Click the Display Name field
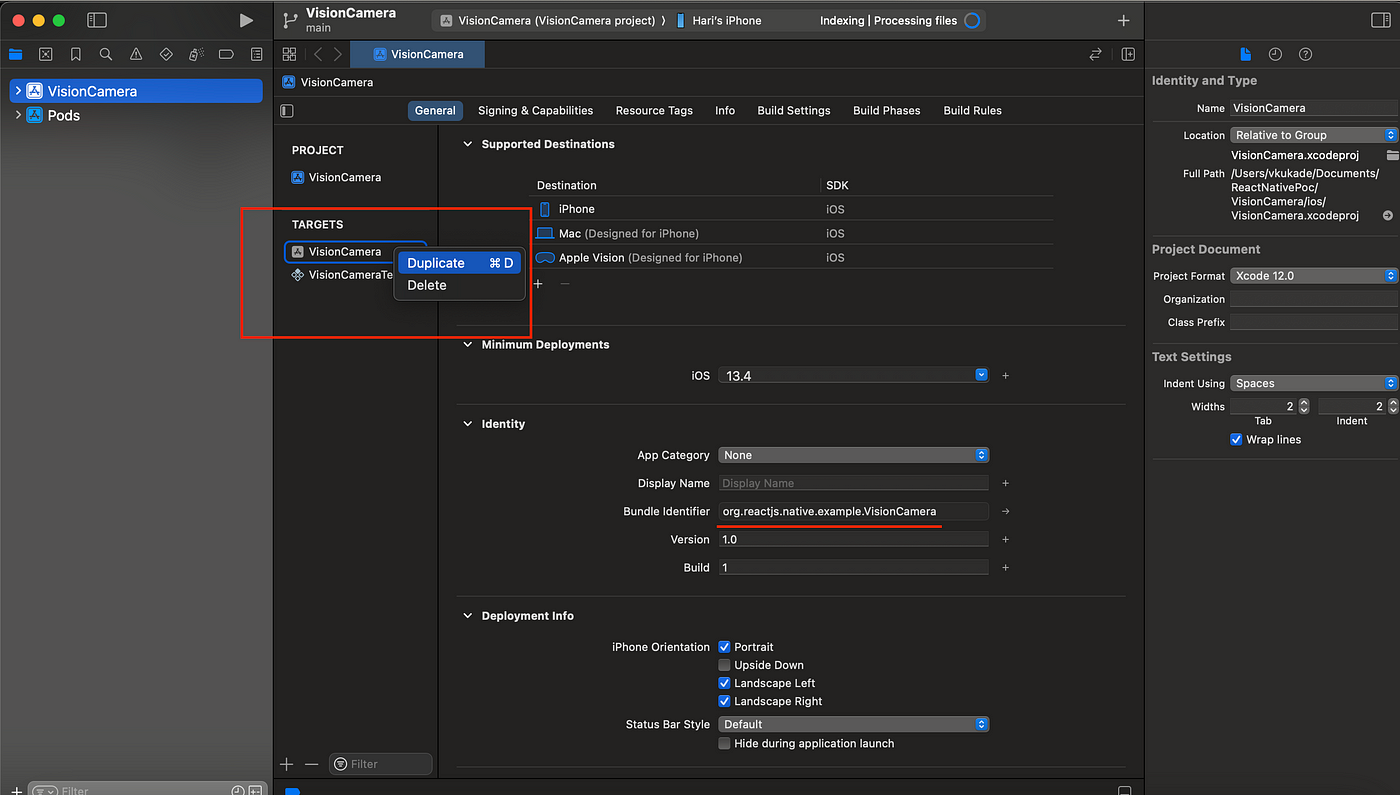 (853, 483)
